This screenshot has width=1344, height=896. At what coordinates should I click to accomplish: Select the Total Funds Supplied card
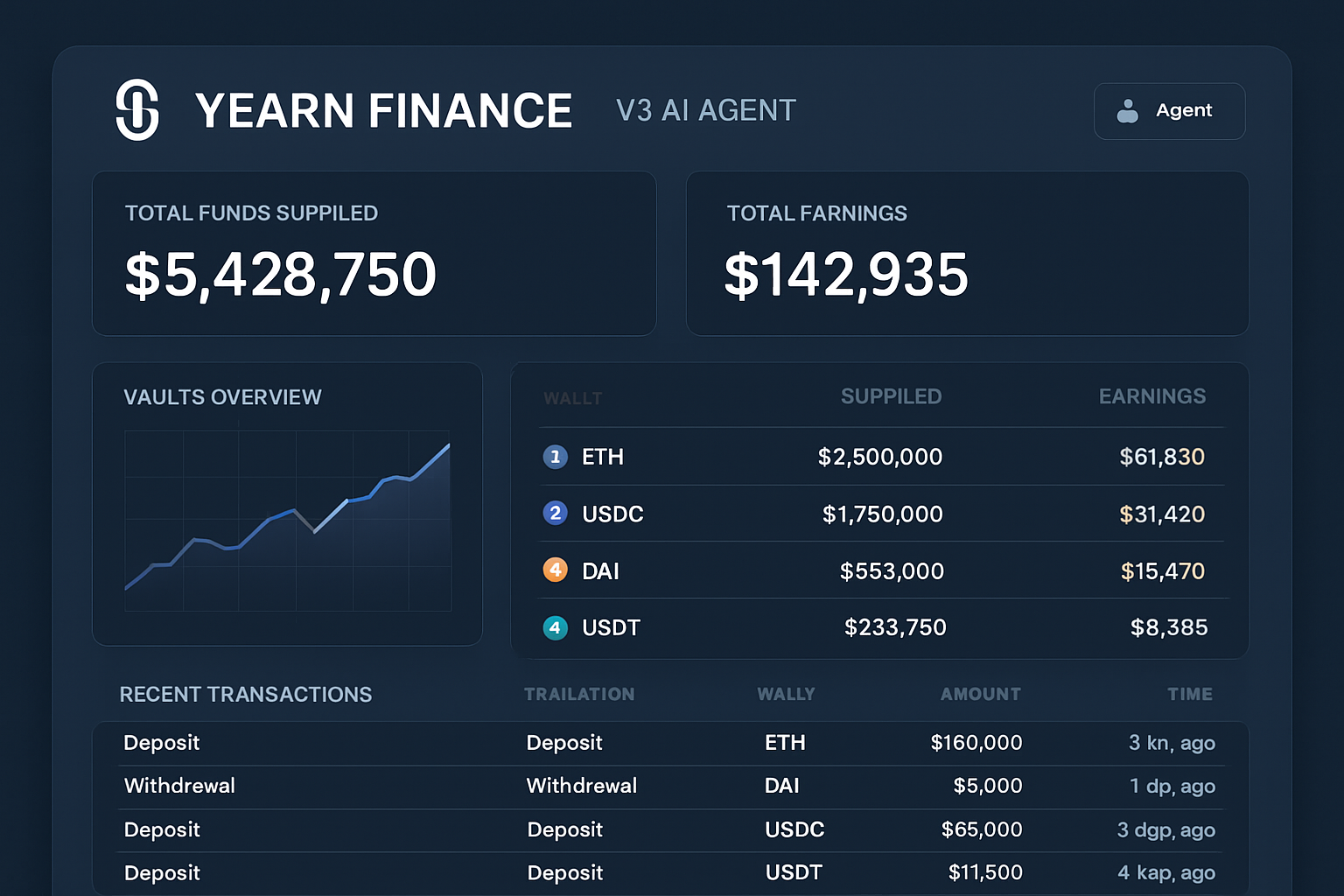[374, 254]
